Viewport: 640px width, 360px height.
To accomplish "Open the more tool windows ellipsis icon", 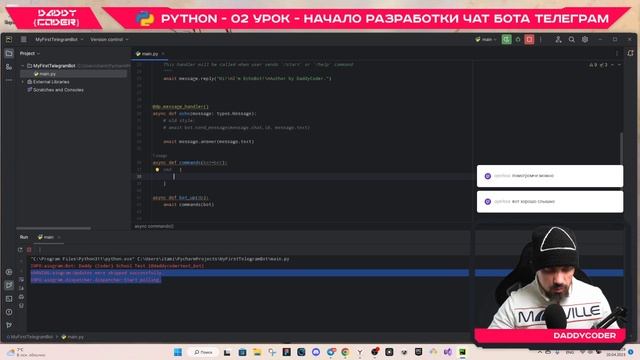I will click(x=9, y=80).
